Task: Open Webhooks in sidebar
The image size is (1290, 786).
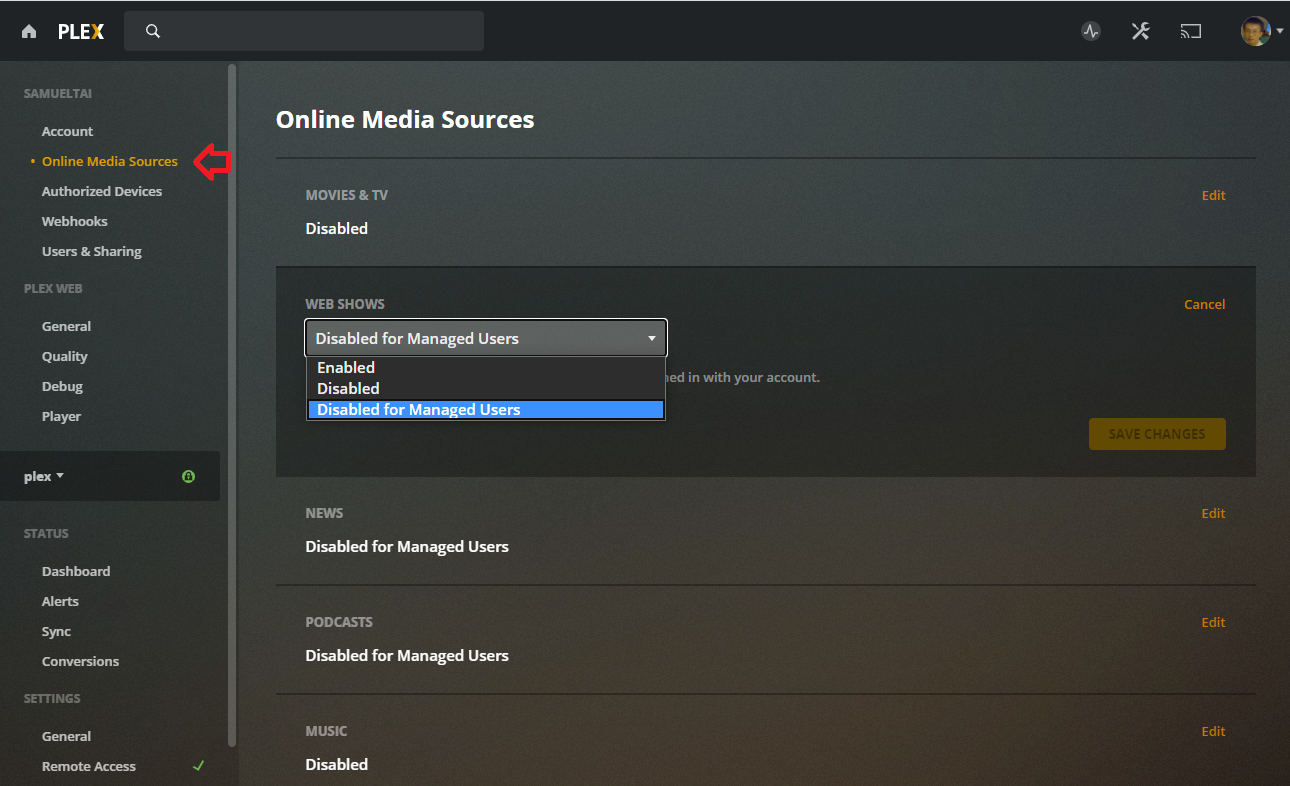Action: (x=75, y=221)
